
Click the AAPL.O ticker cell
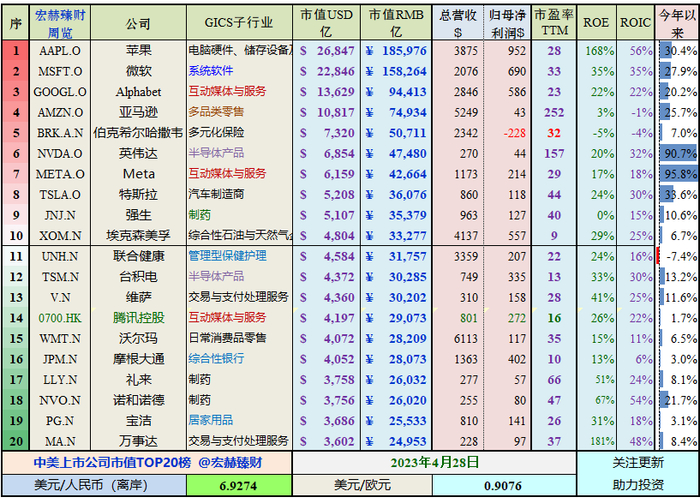click(x=60, y=51)
